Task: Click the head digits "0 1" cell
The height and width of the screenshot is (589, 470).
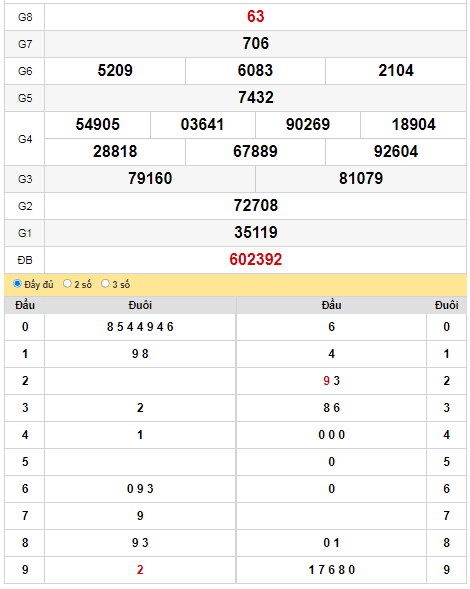Action: pyautogui.click(x=331, y=543)
